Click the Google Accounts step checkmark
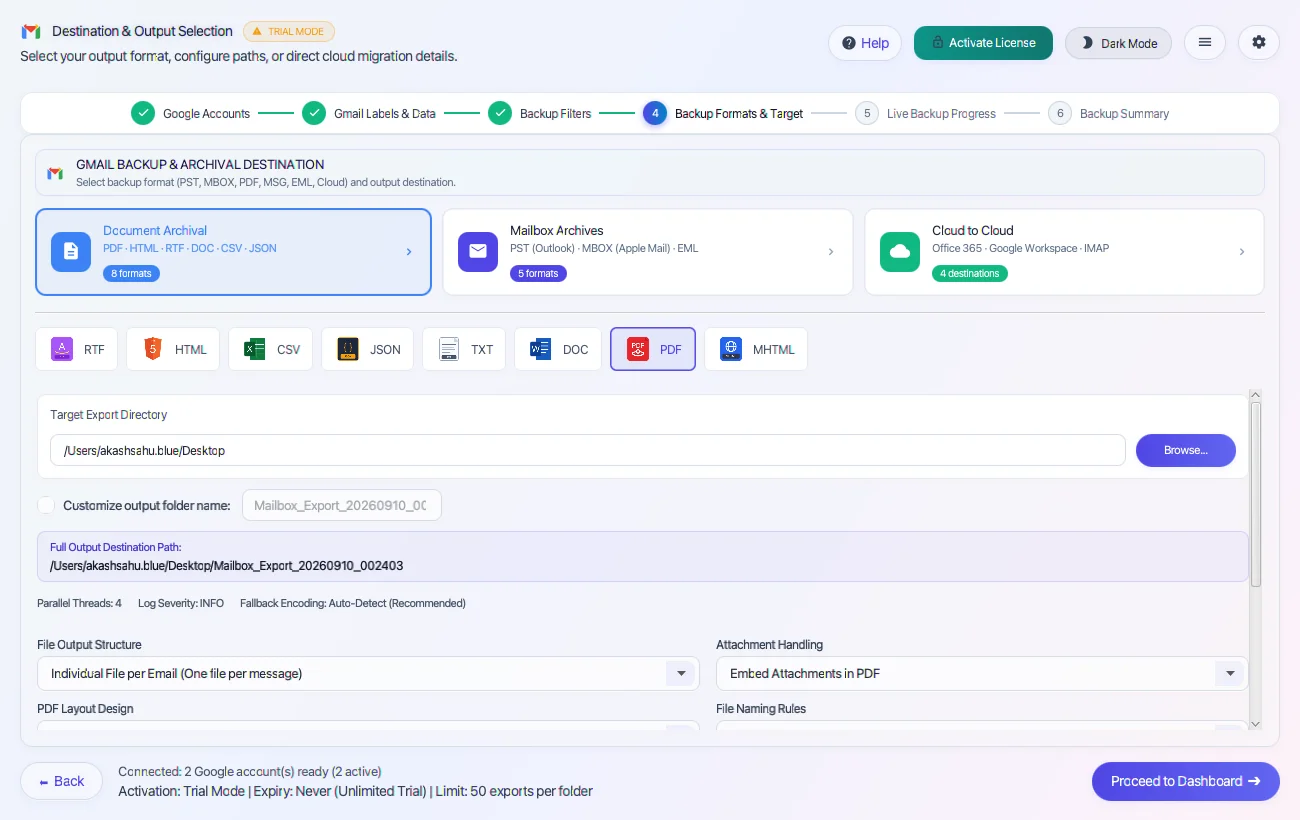 [x=143, y=113]
